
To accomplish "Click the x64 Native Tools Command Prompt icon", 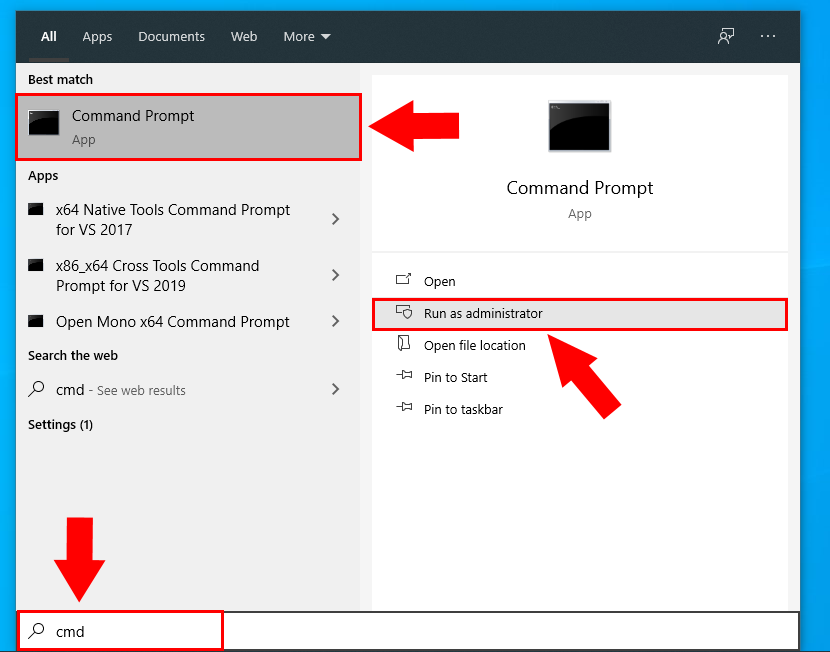I will [35, 209].
